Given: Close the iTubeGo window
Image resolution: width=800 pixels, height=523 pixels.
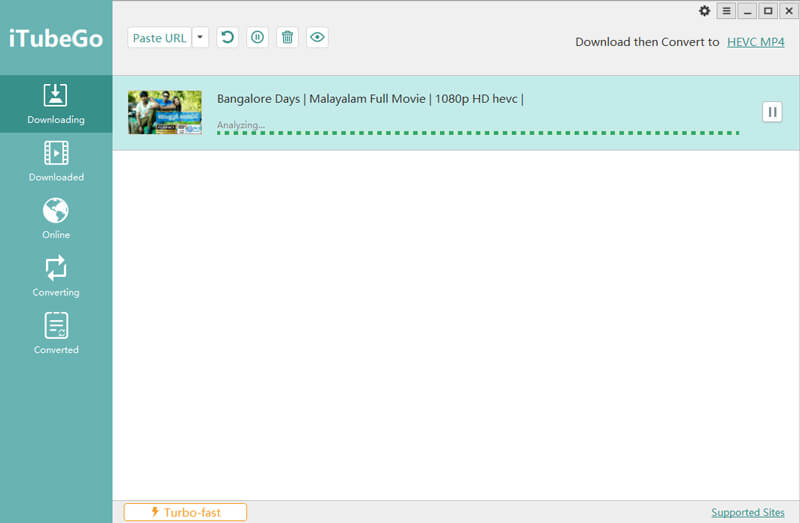Looking at the screenshot, I should coord(789,11).
